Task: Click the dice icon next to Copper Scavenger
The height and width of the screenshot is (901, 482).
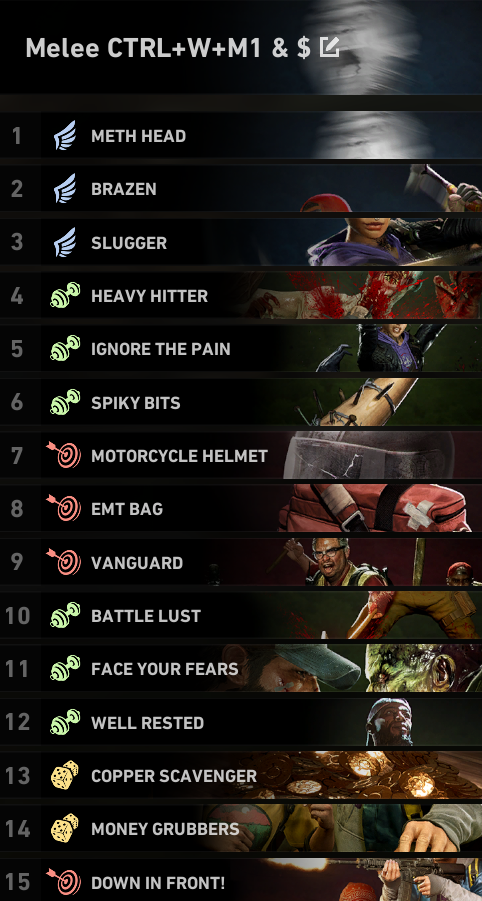Action: [x=65, y=775]
